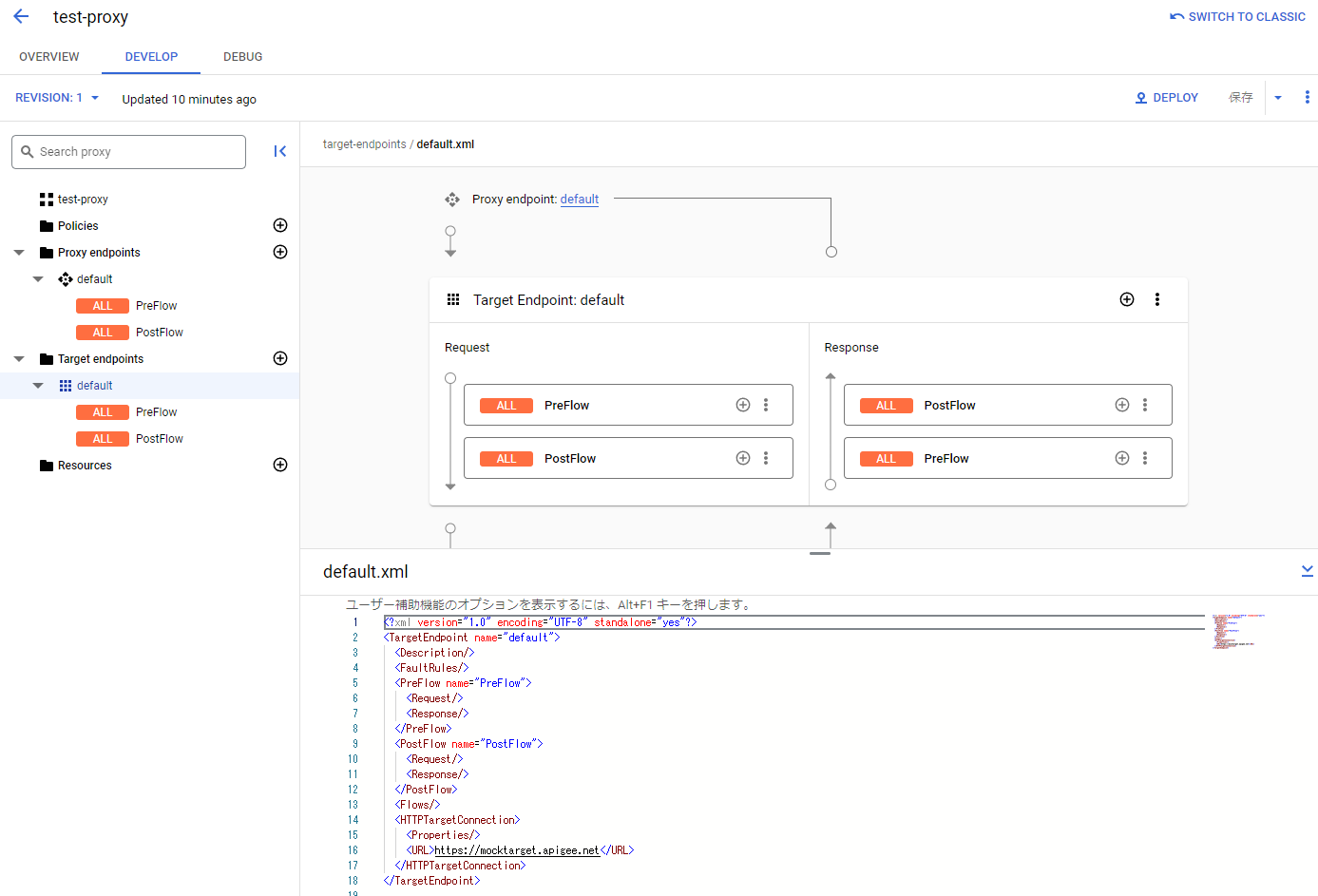1318x896 pixels.
Task: Collapse the default.xml editor panel
Action: click(1307, 570)
